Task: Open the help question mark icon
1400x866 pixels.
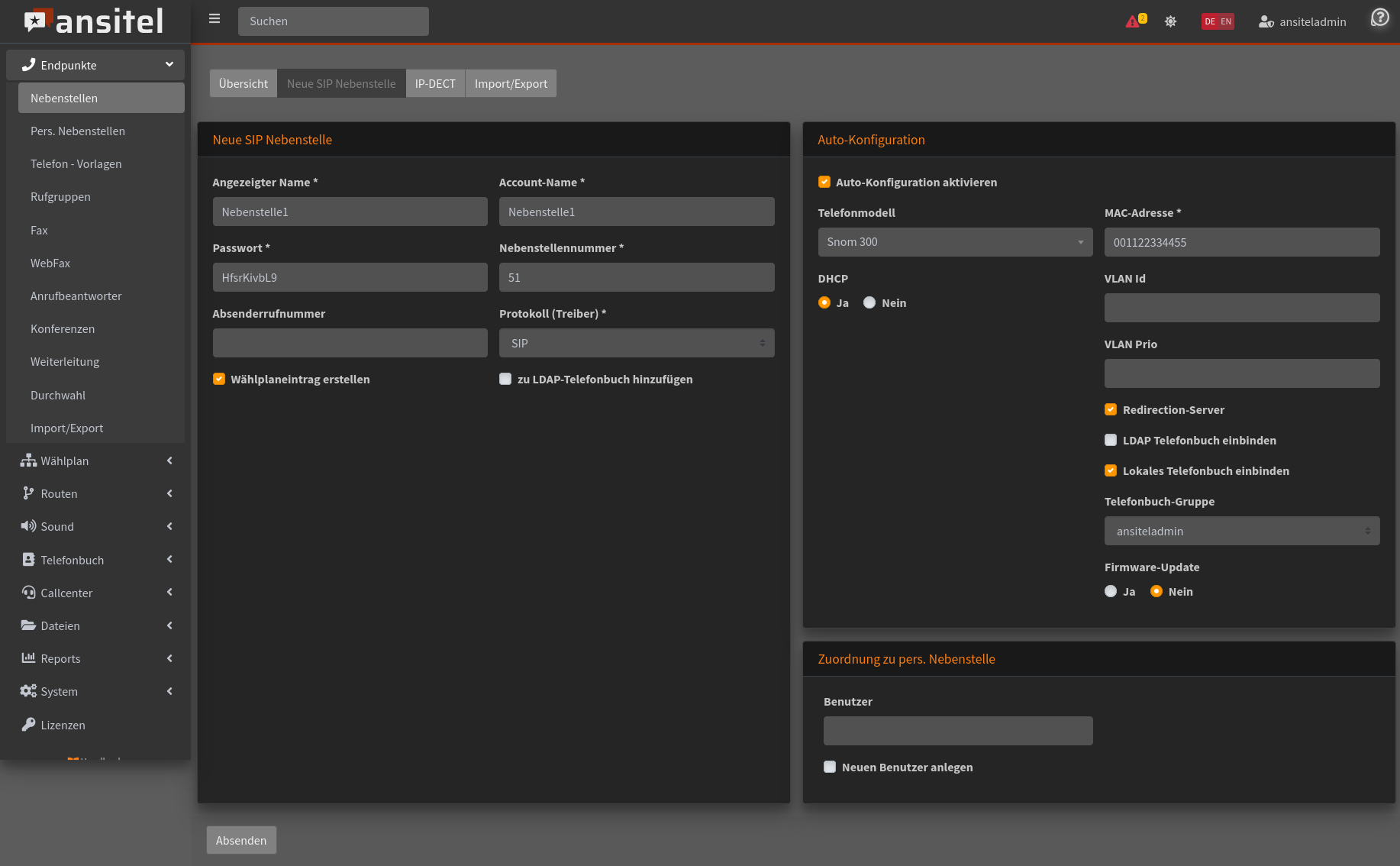Action: [x=1379, y=18]
